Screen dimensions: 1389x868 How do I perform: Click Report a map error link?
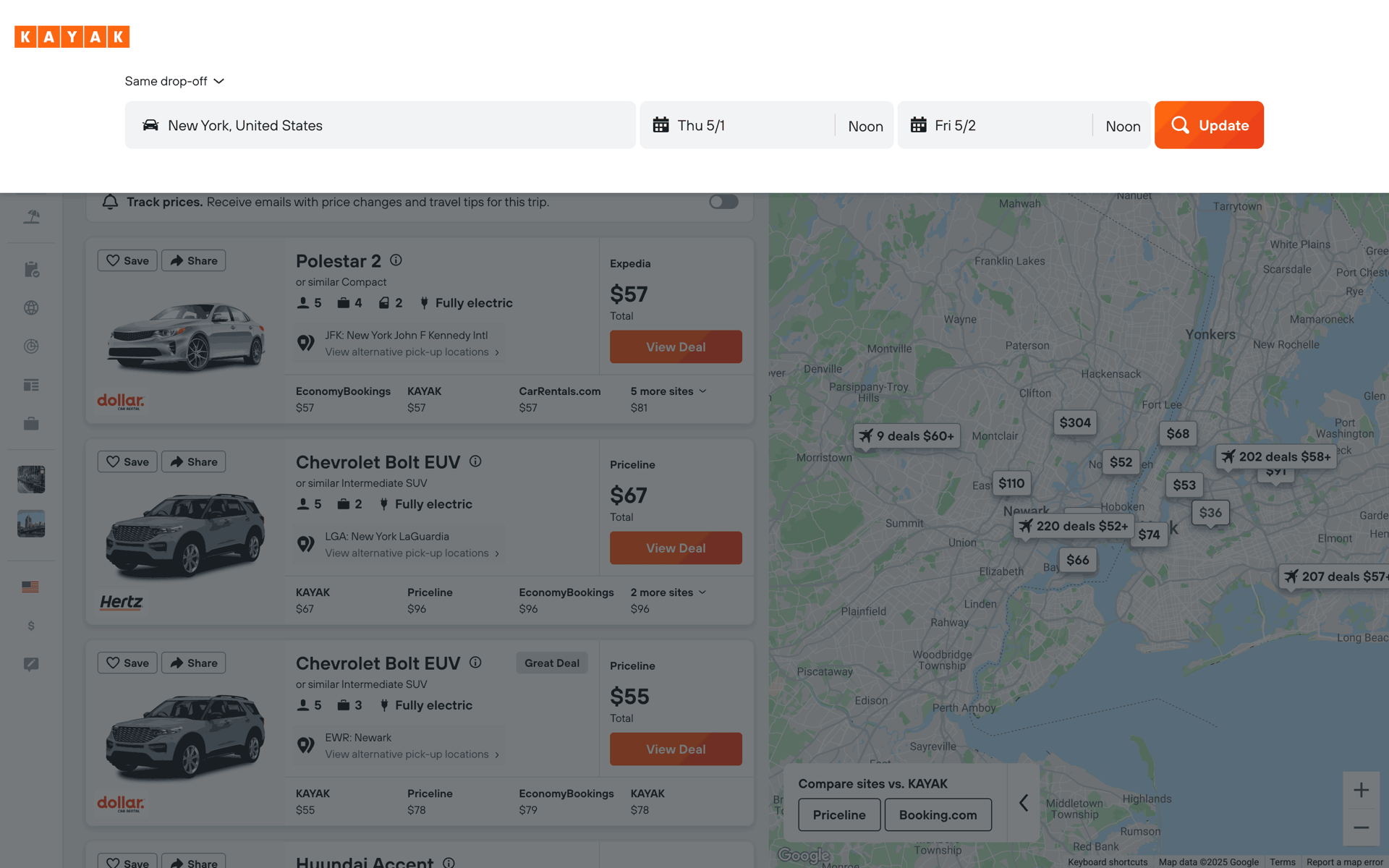click(x=1345, y=862)
